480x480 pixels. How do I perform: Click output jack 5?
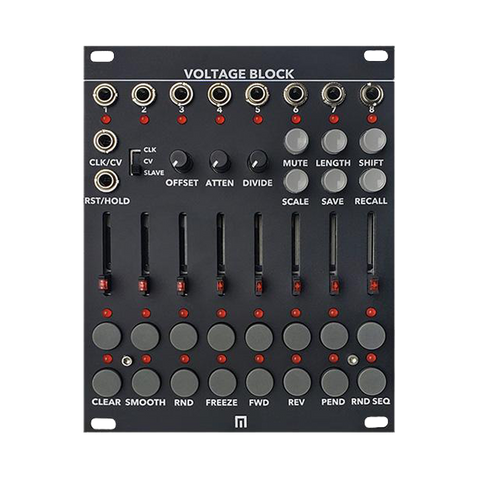[x=257, y=94]
